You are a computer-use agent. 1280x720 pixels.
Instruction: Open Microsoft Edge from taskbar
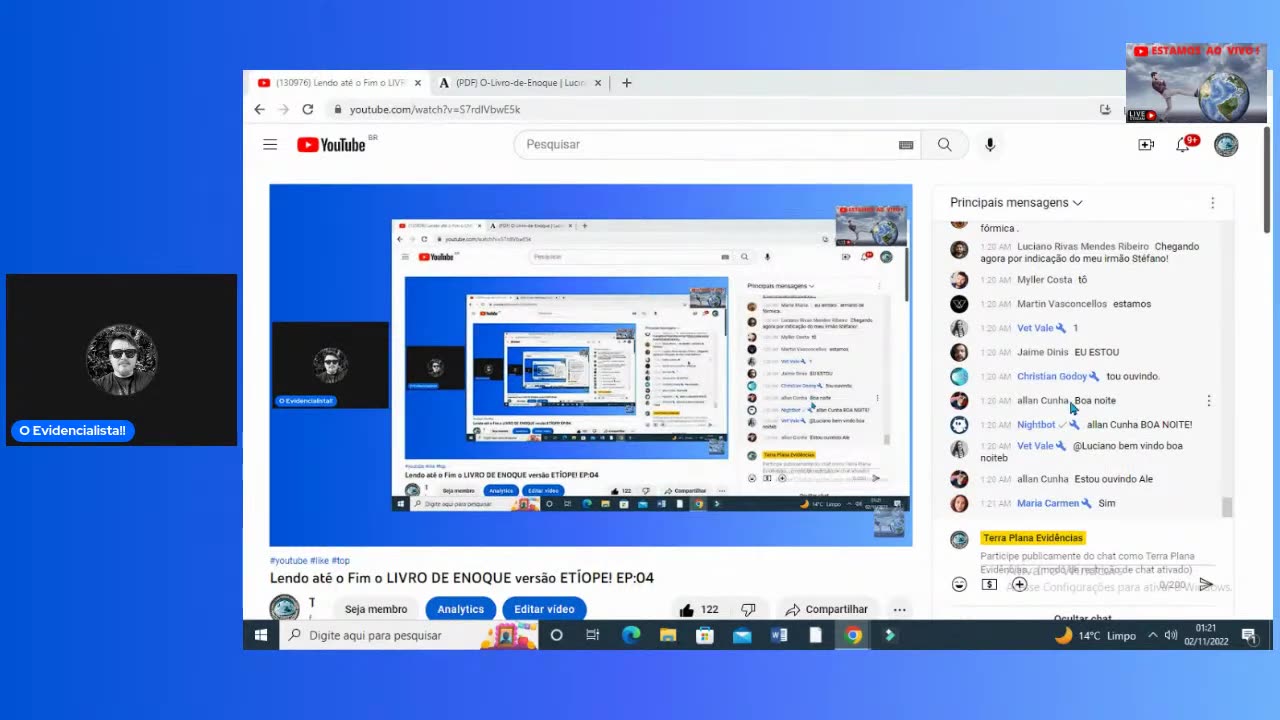point(631,635)
